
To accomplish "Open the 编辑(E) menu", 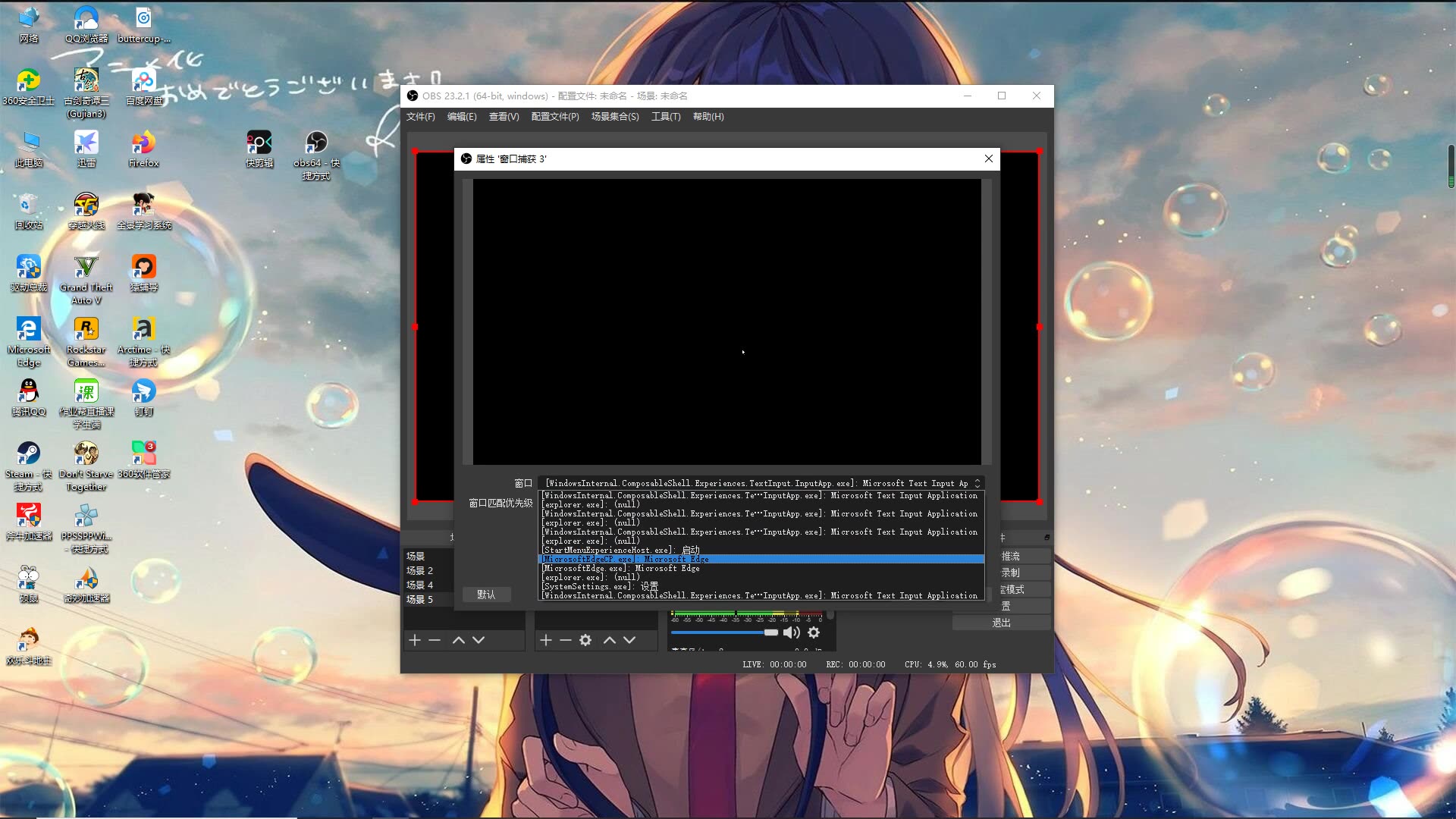I will 462,117.
